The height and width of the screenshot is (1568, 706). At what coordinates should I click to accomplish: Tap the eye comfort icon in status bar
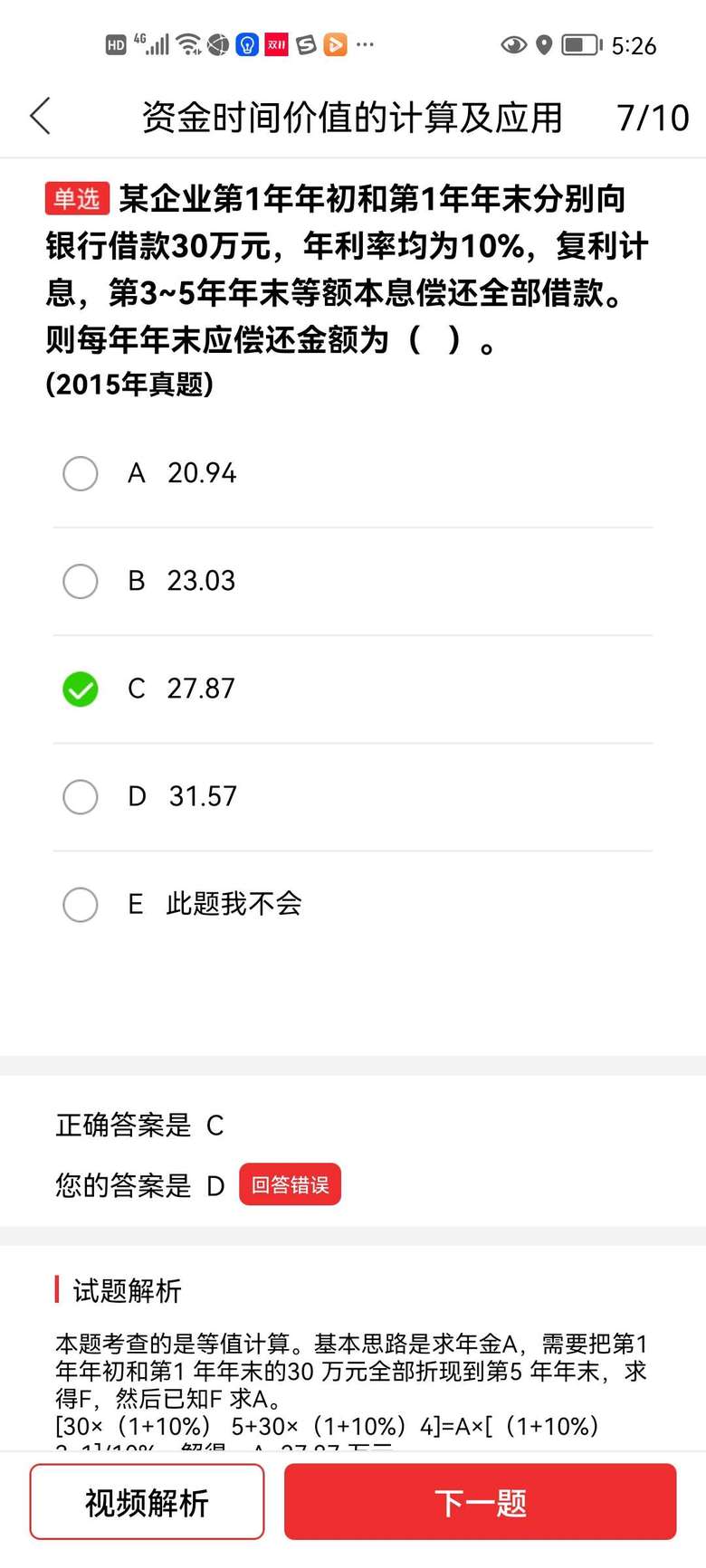(513, 44)
